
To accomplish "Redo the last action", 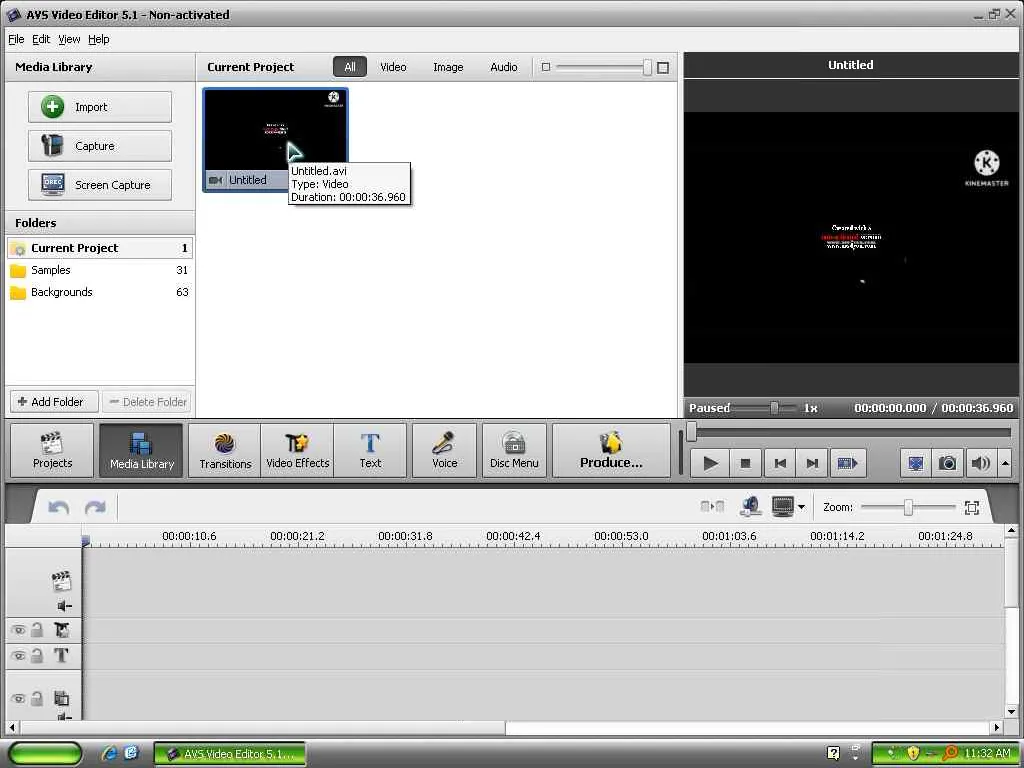I will click(x=95, y=507).
